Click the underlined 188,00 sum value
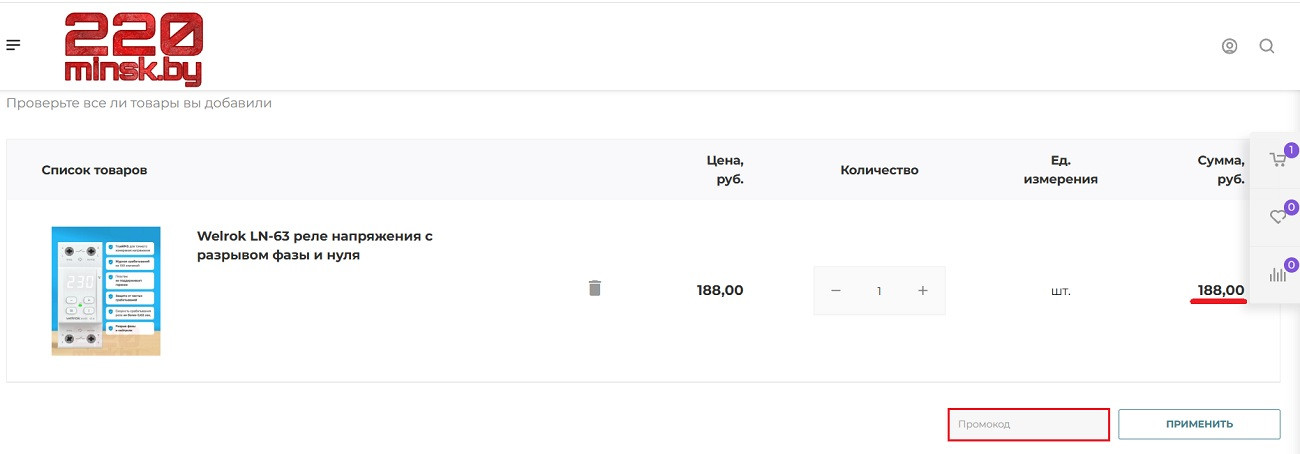The height and width of the screenshot is (454, 1300). (1221, 291)
